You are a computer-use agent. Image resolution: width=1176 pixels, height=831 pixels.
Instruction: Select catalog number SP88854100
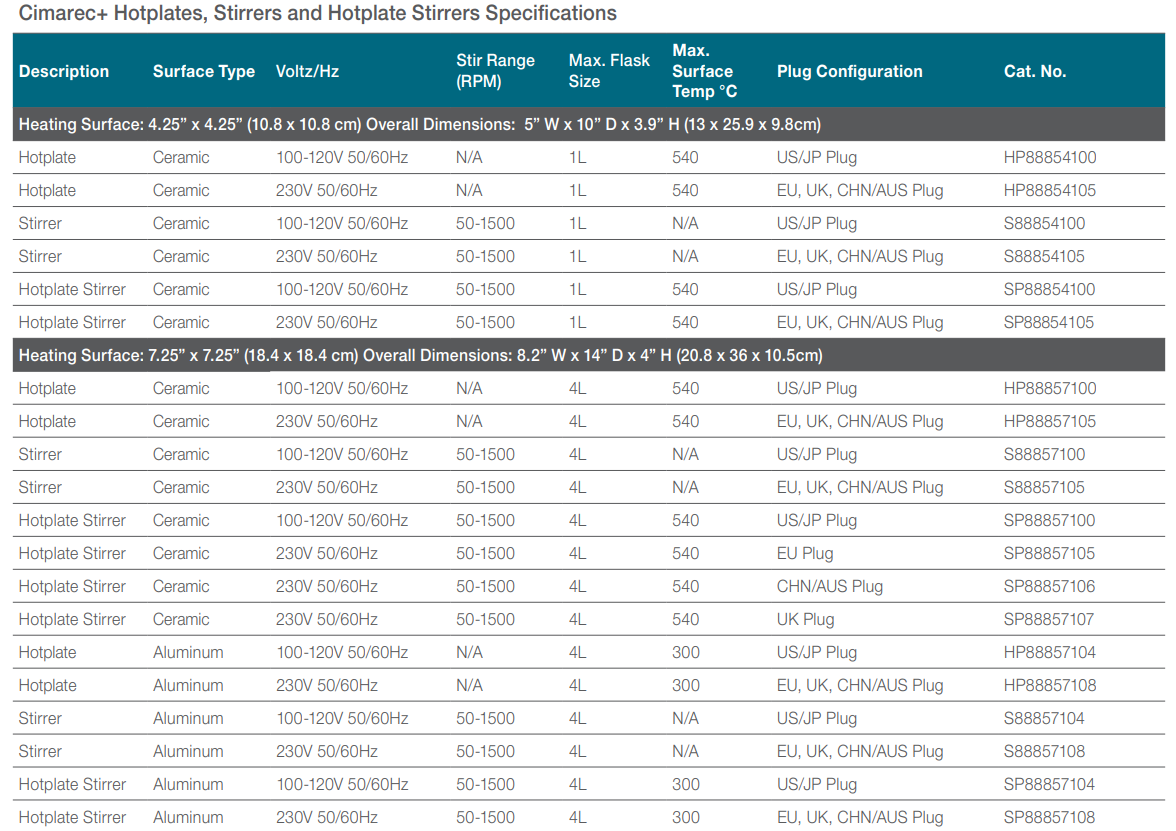[x=1049, y=290]
